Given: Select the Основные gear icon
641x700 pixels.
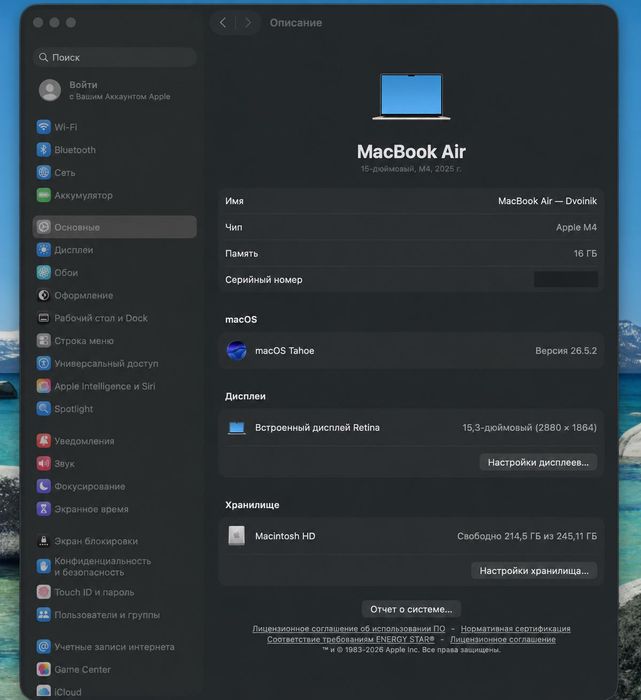Looking at the screenshot, I should 43,227.
